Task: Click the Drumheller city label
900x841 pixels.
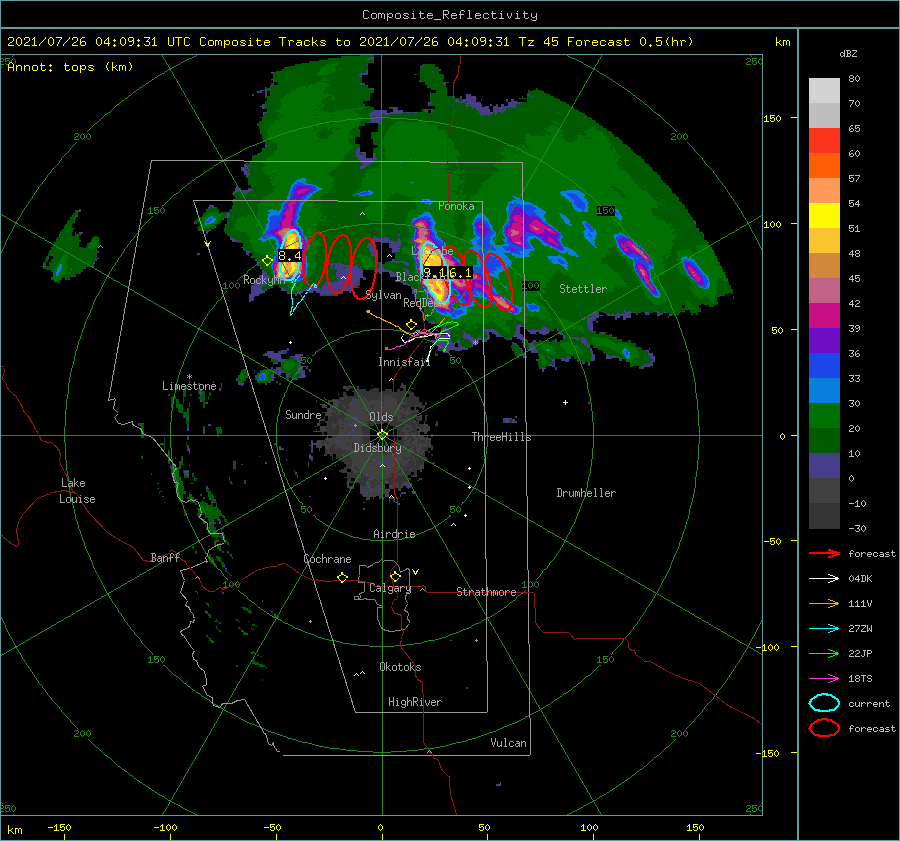Action: point(586,493)
